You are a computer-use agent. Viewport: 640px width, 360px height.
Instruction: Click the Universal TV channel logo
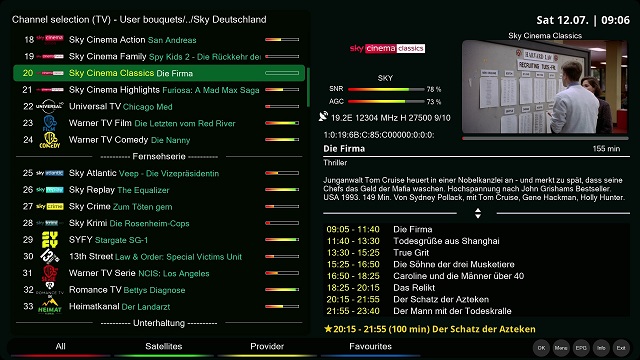[x=49, y=106]
